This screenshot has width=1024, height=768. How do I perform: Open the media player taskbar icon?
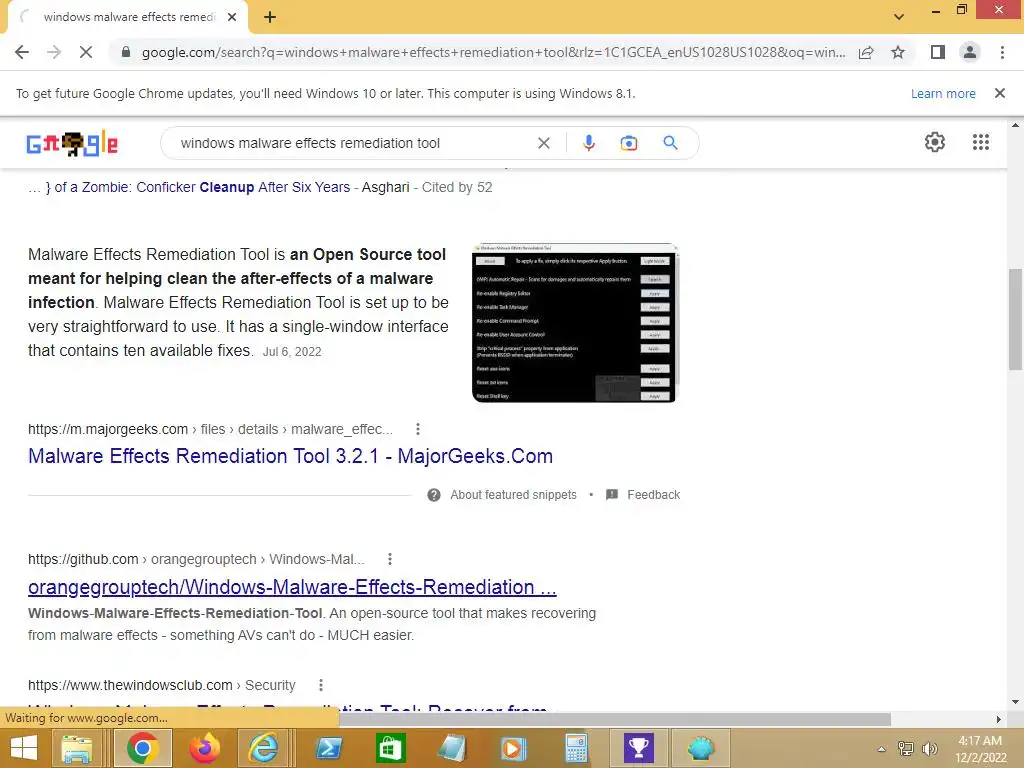(x=513, y=748)
